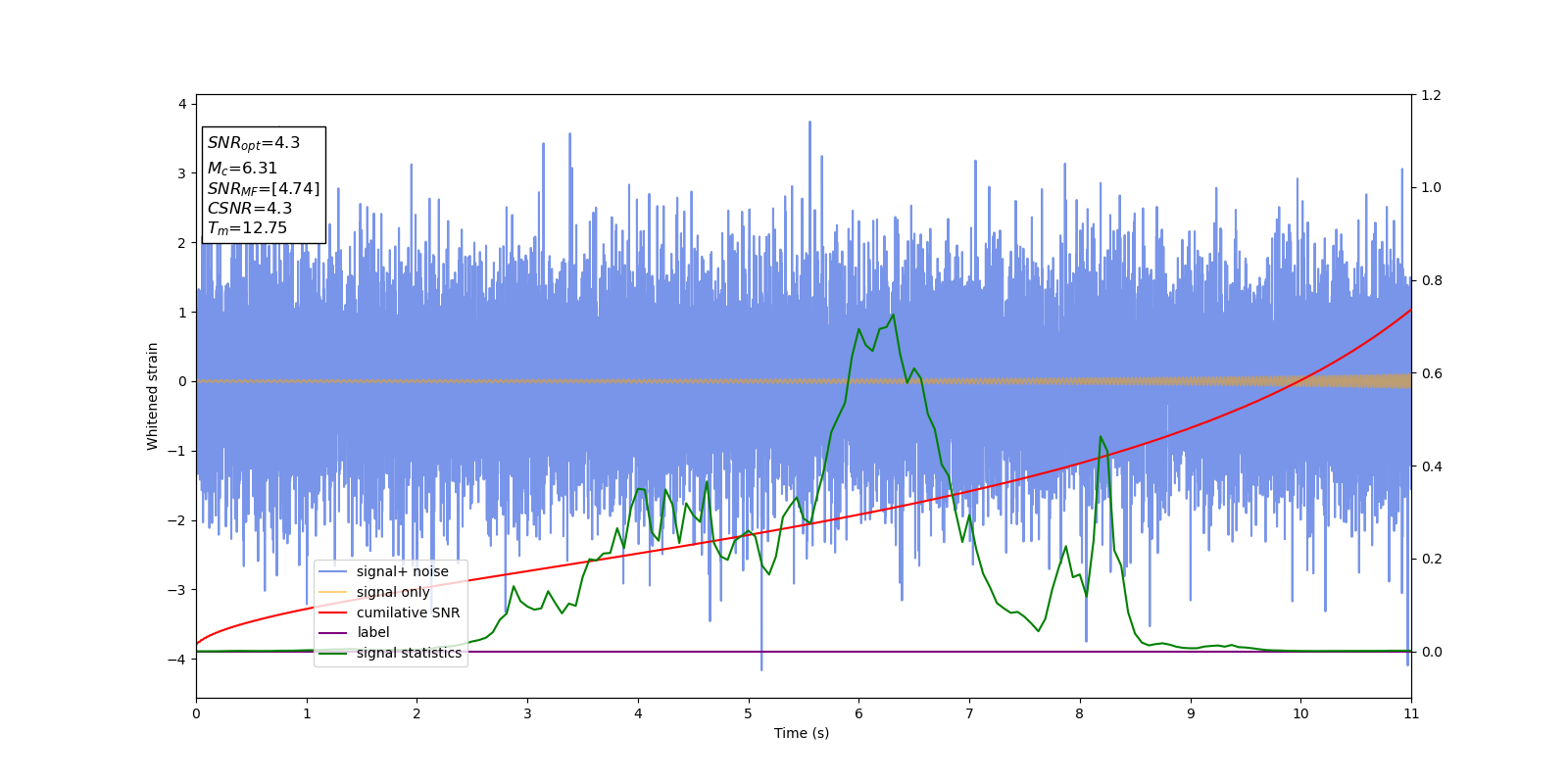Click the 'signal only' legend entry
The image size is (1568, 784).
[393, 592]
